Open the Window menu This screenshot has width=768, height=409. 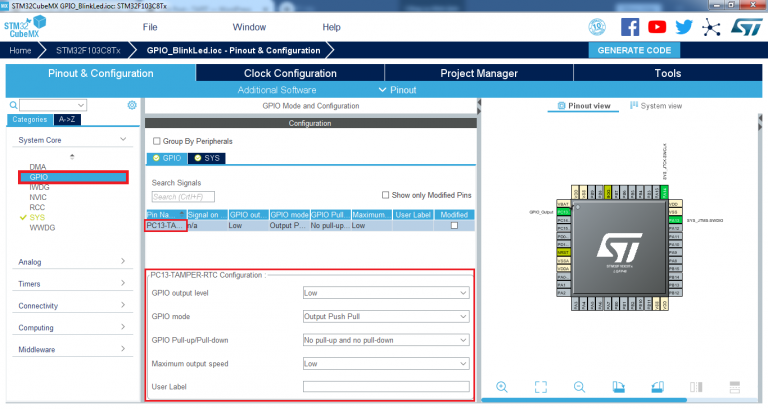(249, 26)
